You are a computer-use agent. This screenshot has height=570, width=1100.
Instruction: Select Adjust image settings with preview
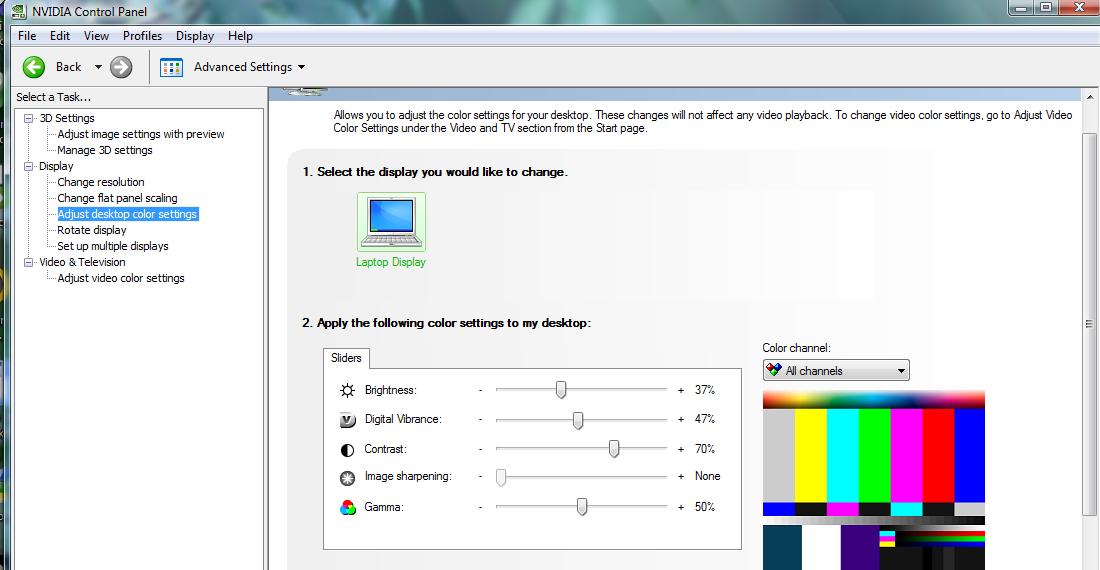click(141, 134)
